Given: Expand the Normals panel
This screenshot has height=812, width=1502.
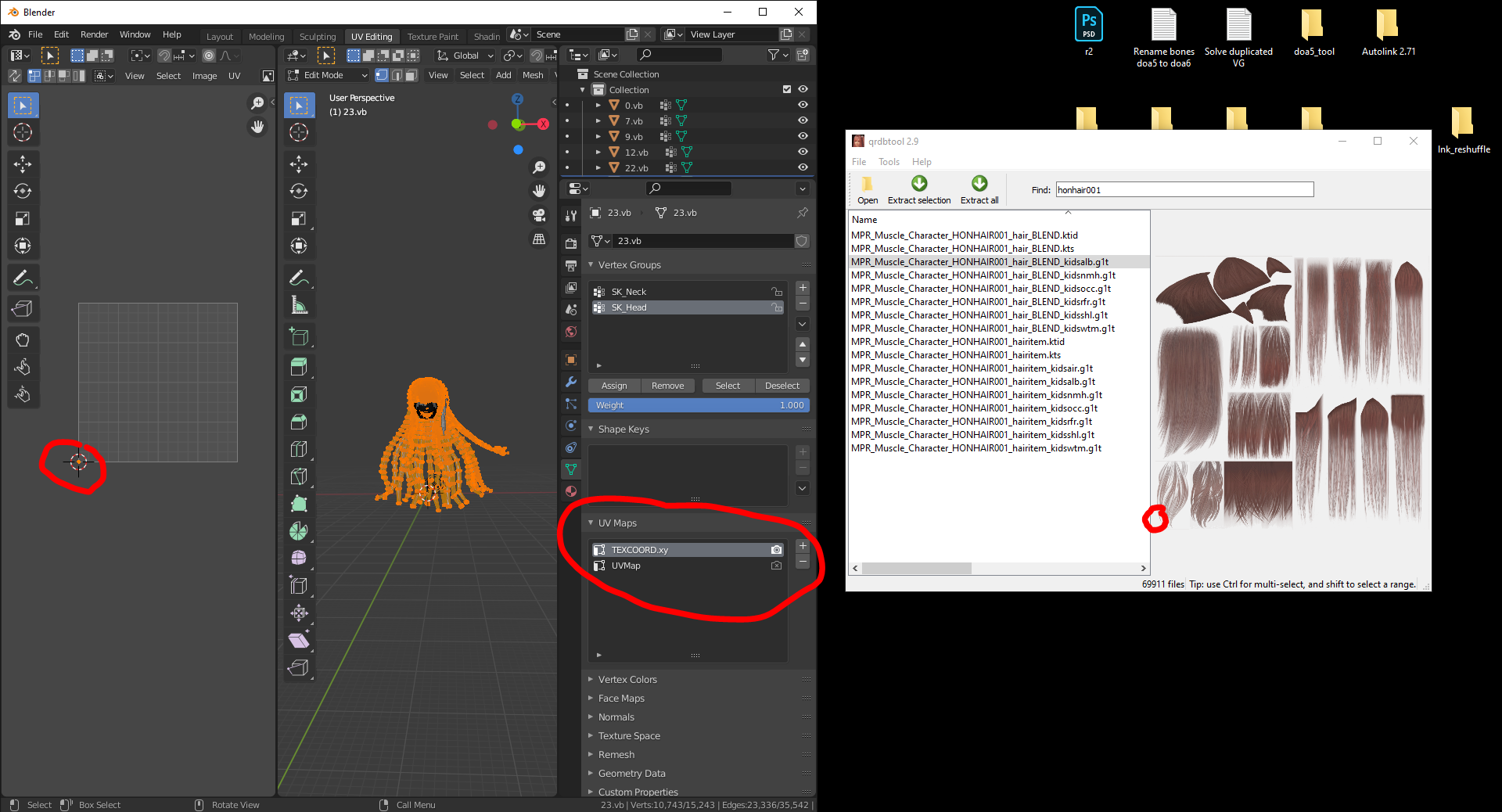Looking at the screenshot, I should click(x=591, y=717).
